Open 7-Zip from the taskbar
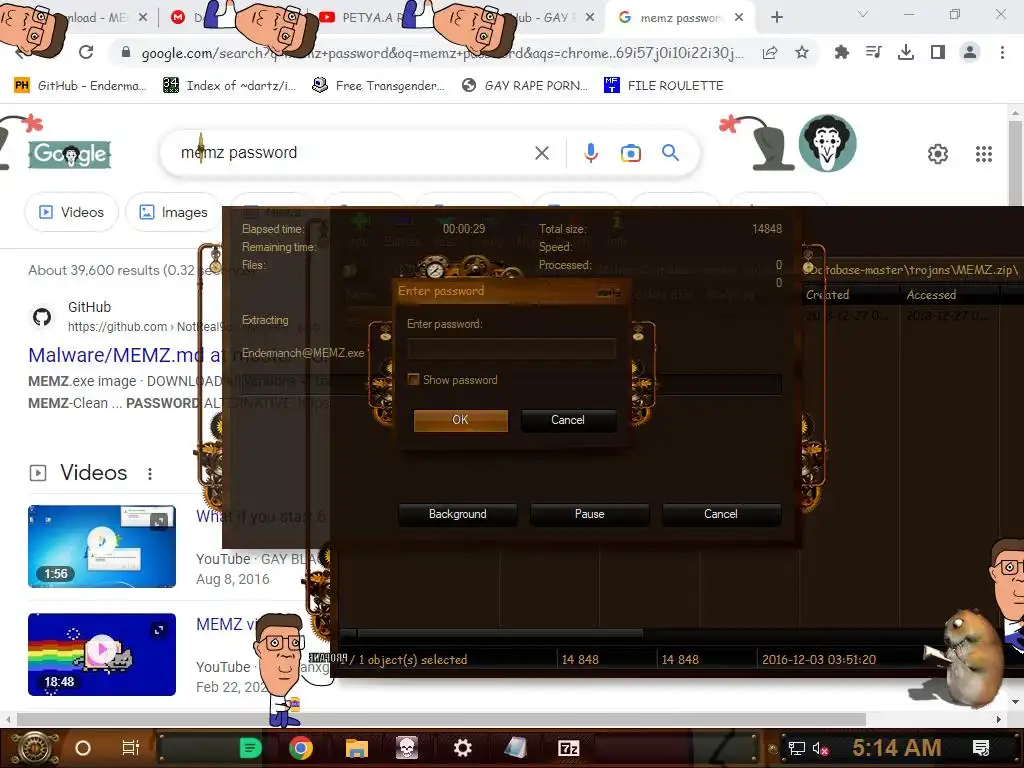This screenshot has width=1024, height=768. [568, 748]
